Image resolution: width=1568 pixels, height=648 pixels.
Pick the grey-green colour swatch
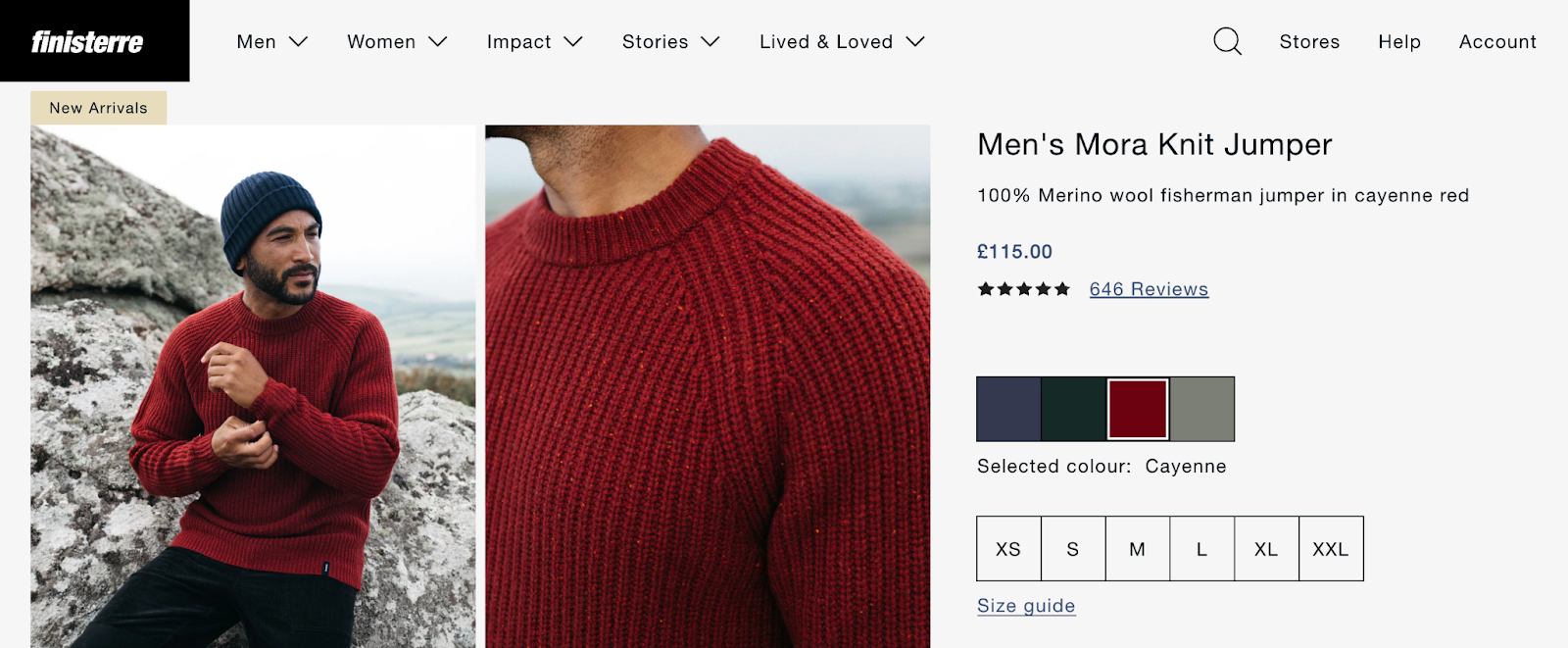pyautogui.click(x=1202, y=409)
